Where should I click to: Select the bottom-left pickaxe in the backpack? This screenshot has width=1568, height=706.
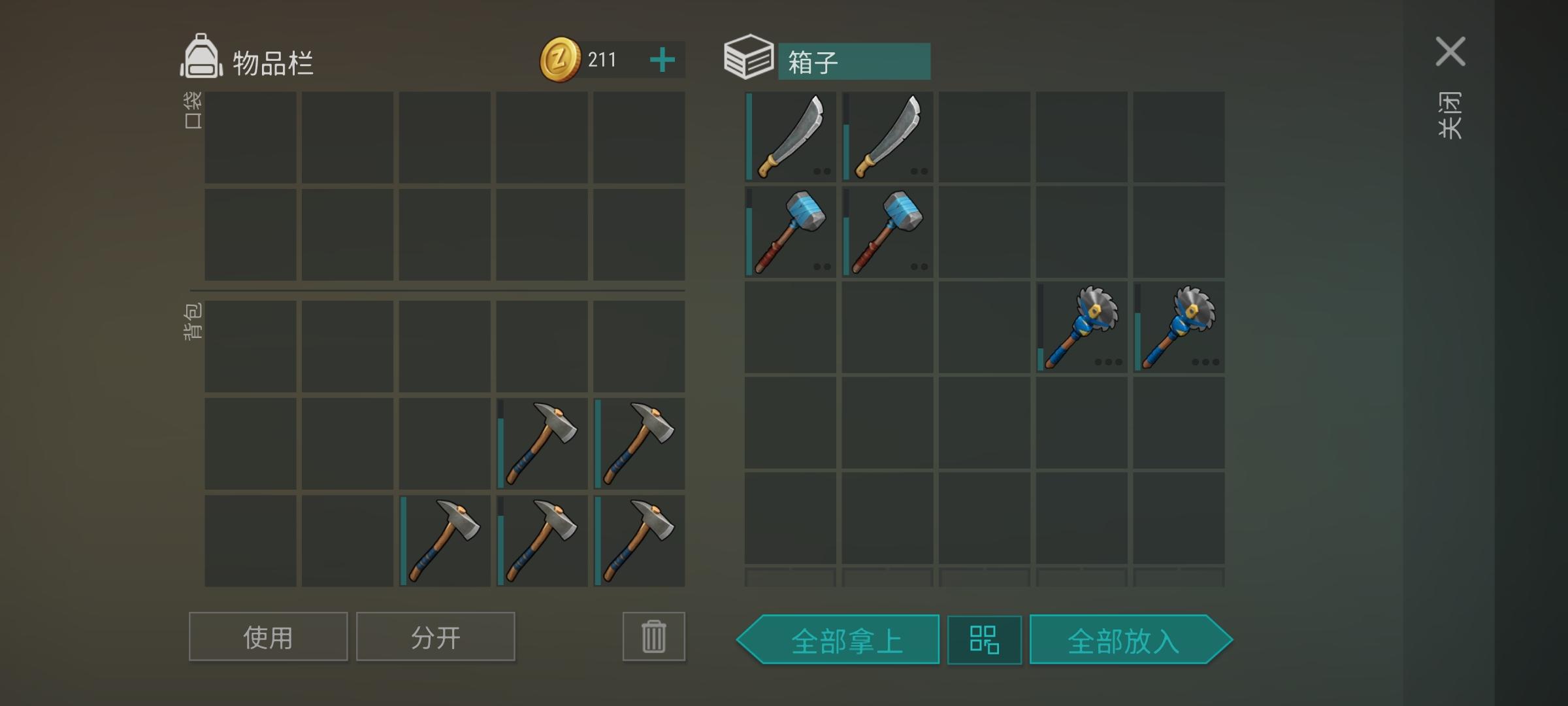coord(445,541)
